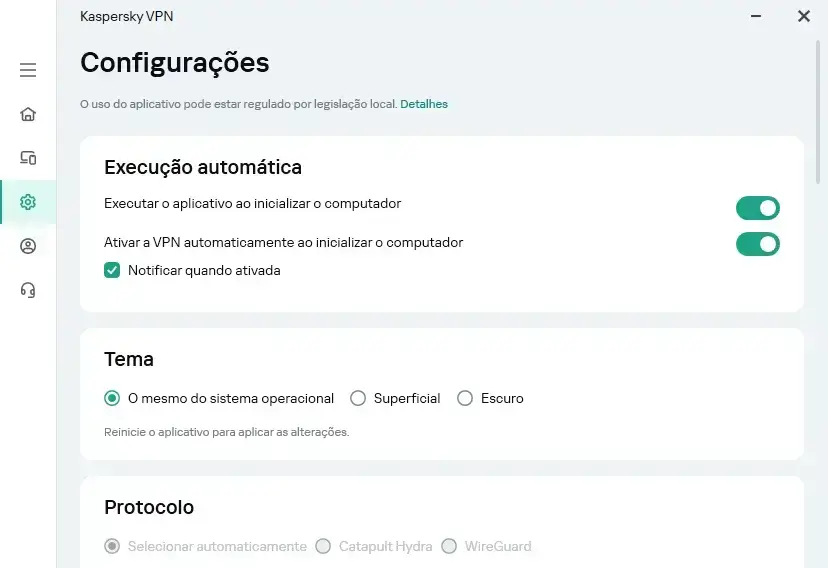Select O mesmo do sistema operacional theme
Screen dimensions: 828x568
[112, 398]
